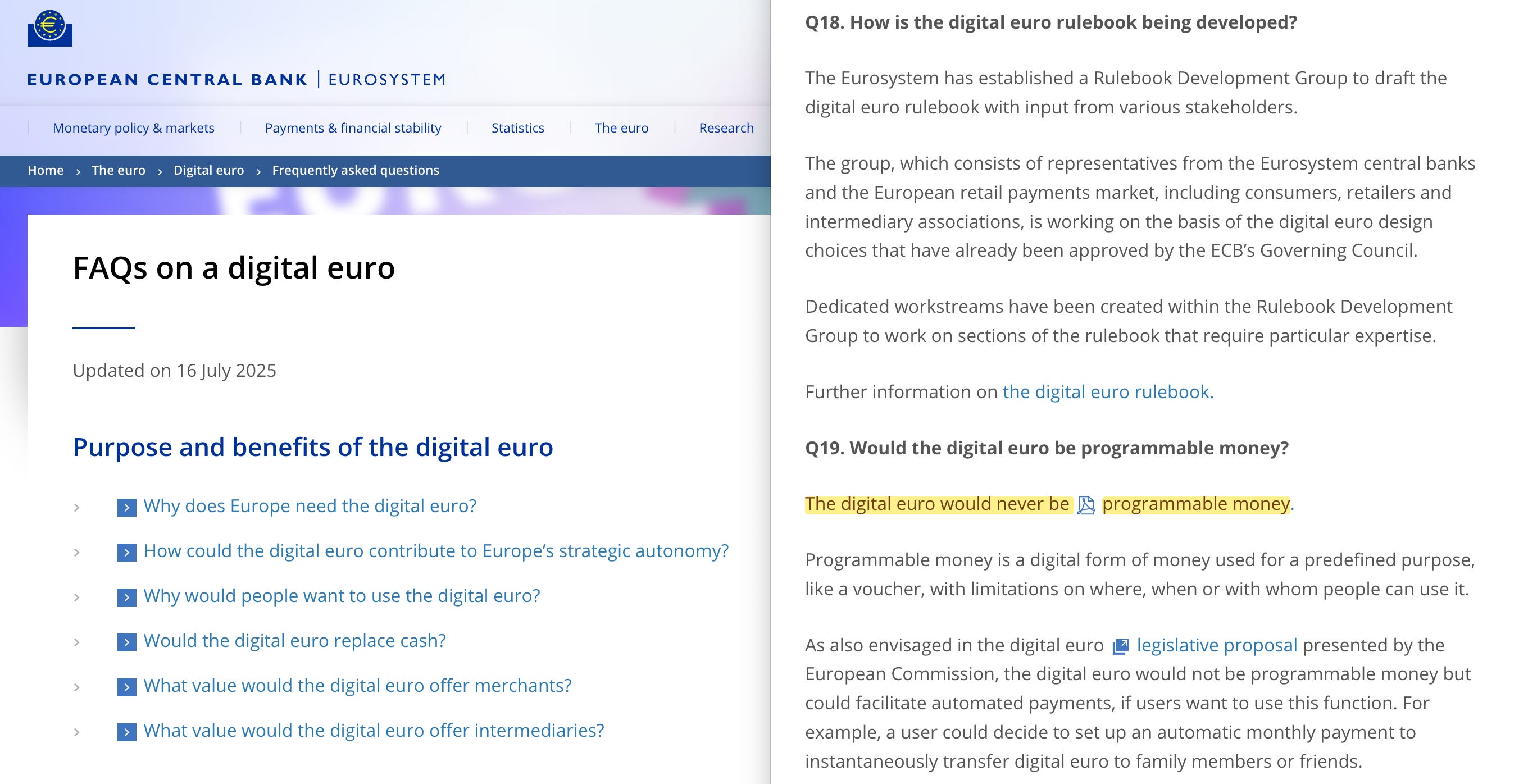
Task: Click external-link icon before 'legislative proposal'
Action: tap(1120, 646)
